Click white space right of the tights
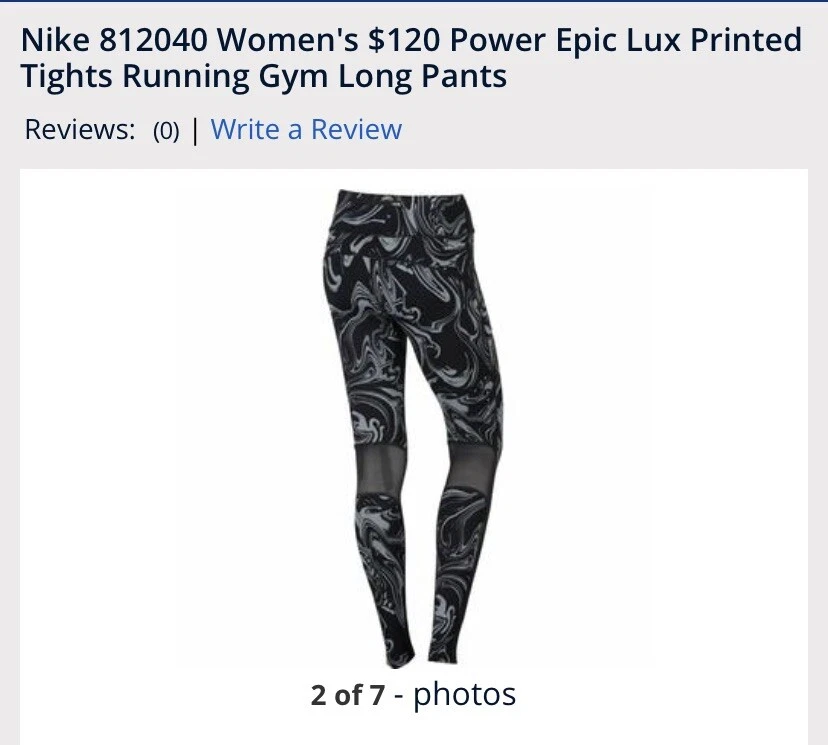Screen dimensions: 828x745 point(655,422)
